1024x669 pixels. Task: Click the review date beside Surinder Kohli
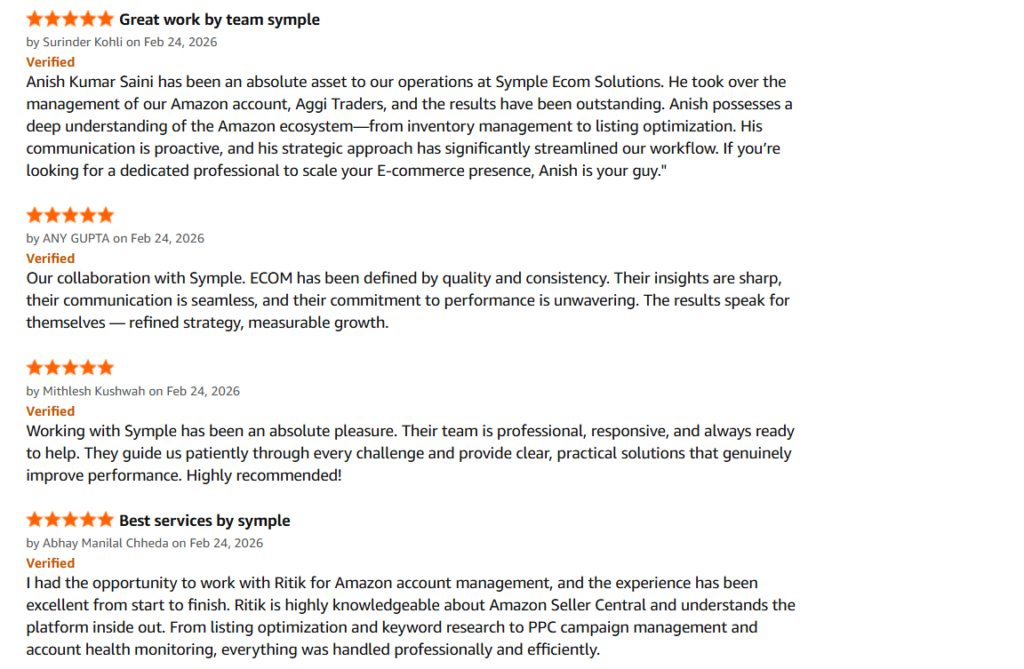[180, 42]
